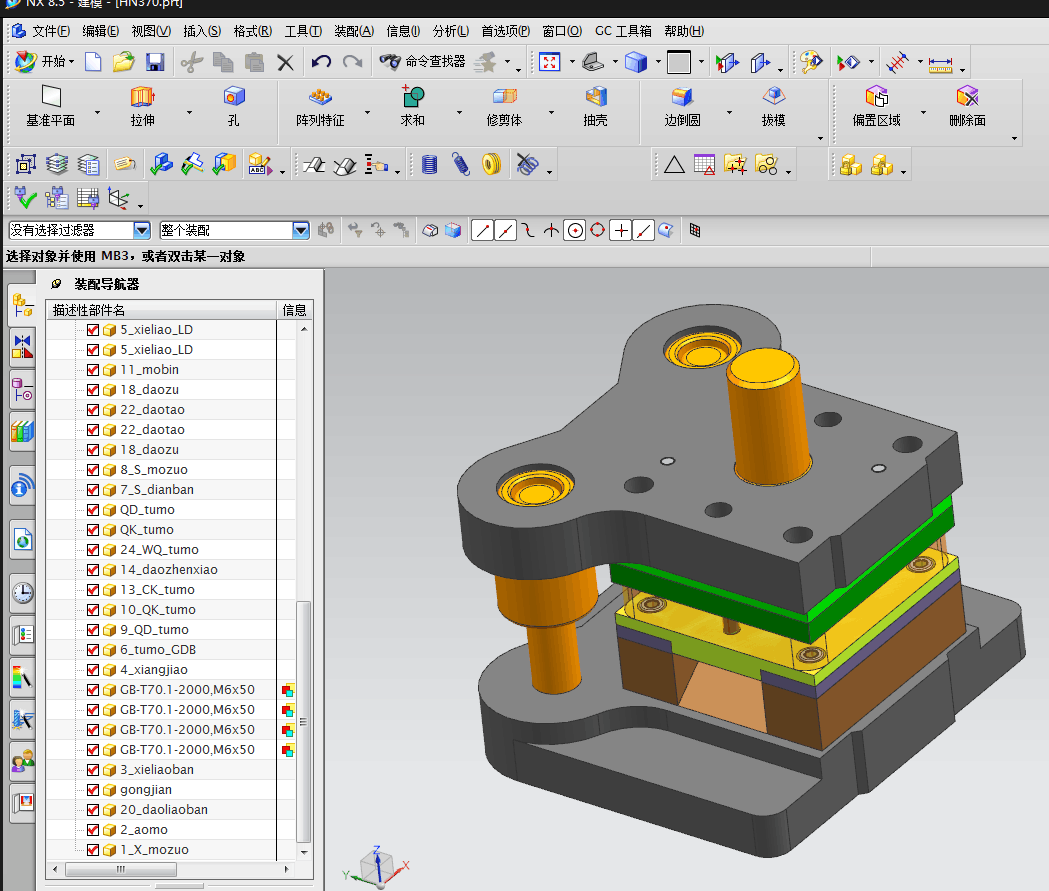
Task: Open the GC Toolkit (GC 工具箱) menu
Action: pyautogui.click(x=623, y=31)
